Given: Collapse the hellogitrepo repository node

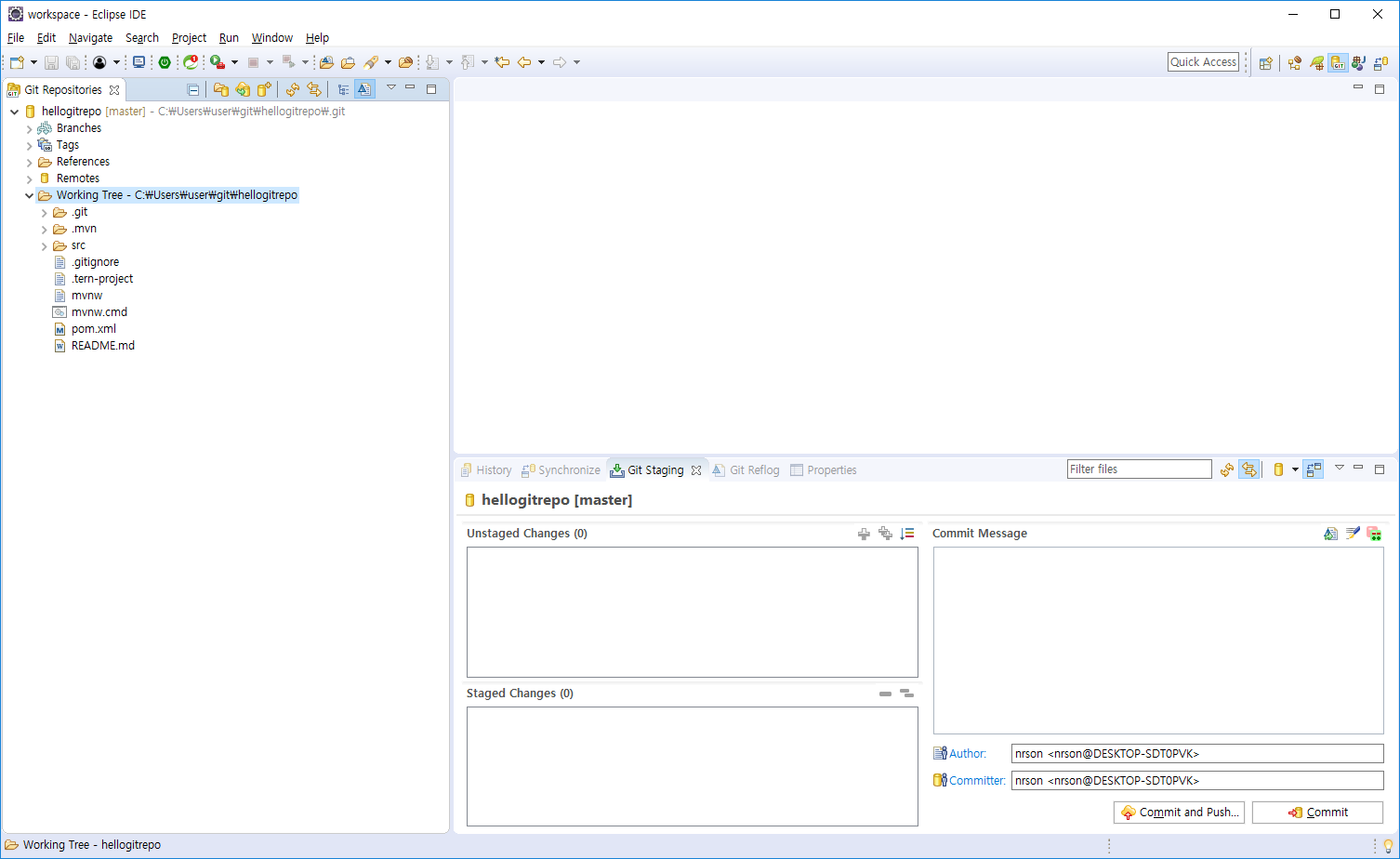Looking at the screenshot, I should point(15,112).
